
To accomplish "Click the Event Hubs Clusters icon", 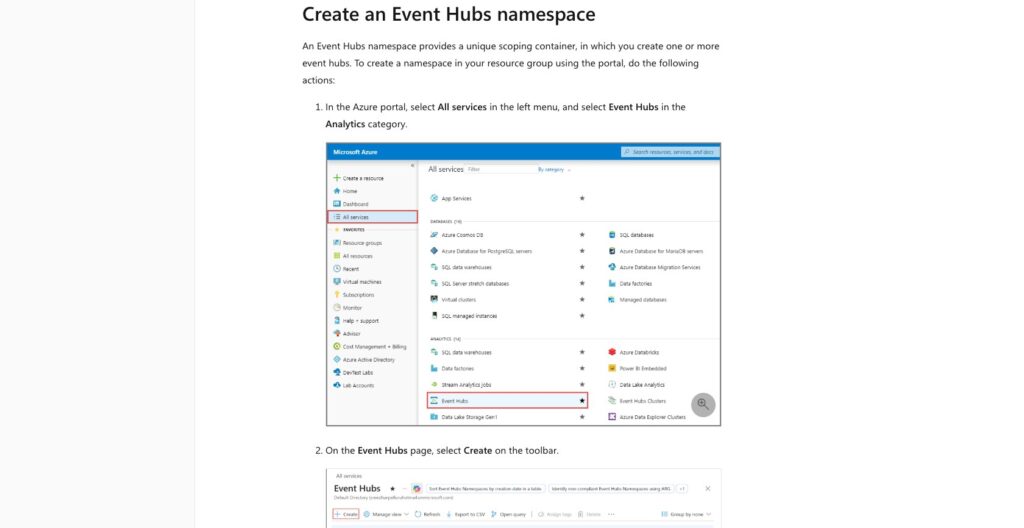I will point(612,401).
